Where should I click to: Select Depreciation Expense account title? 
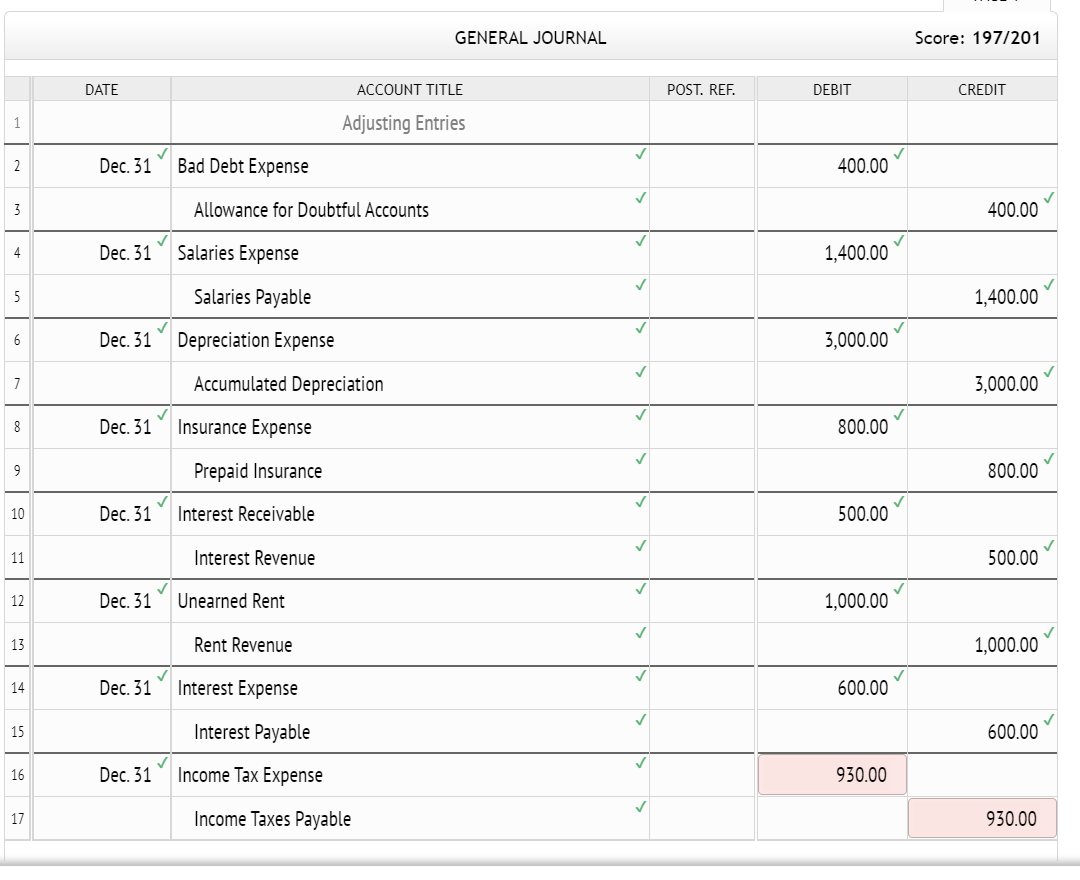click(256, 340)
